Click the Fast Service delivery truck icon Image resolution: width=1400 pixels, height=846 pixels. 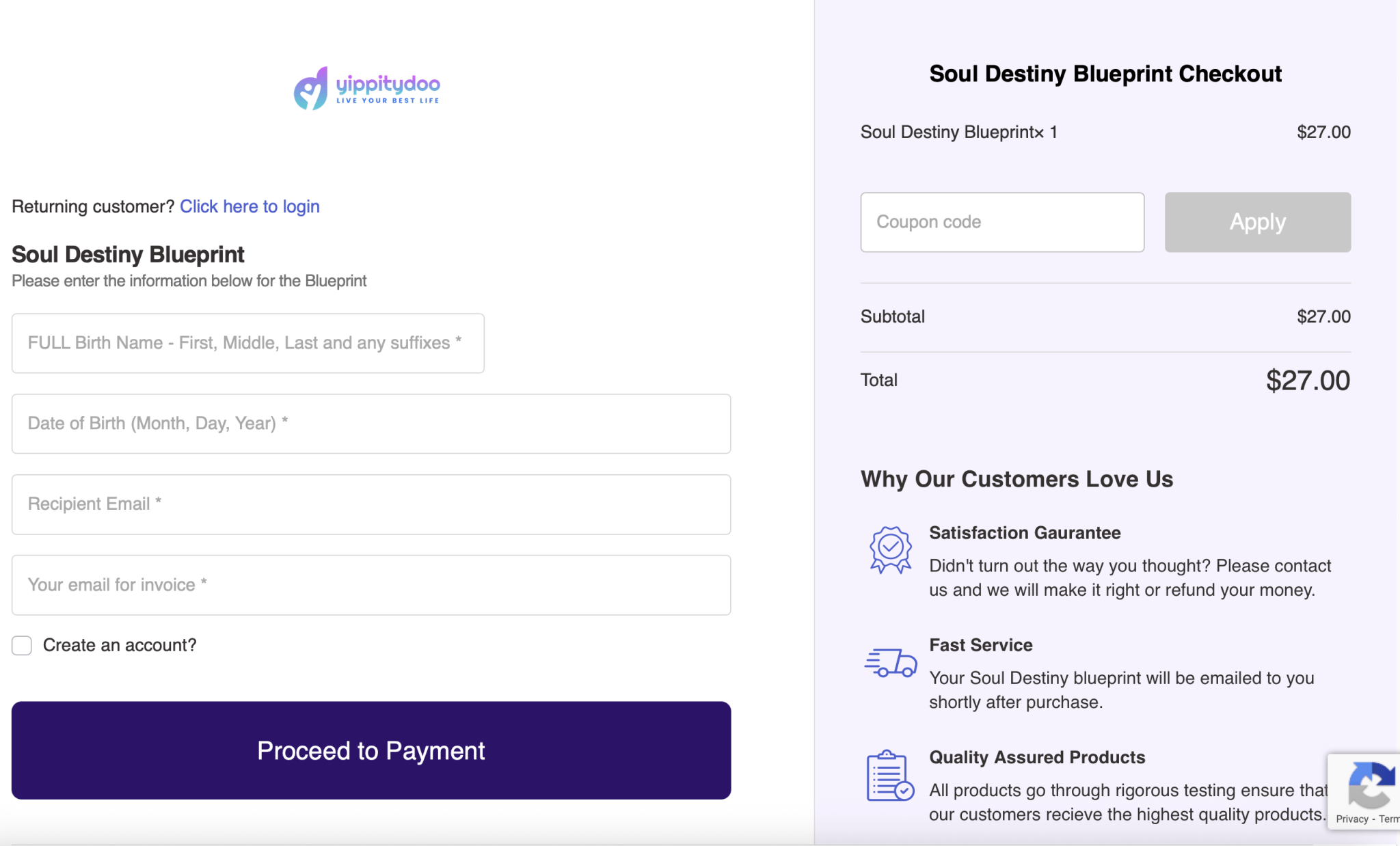pyautogui.click(x=891, y=661)
